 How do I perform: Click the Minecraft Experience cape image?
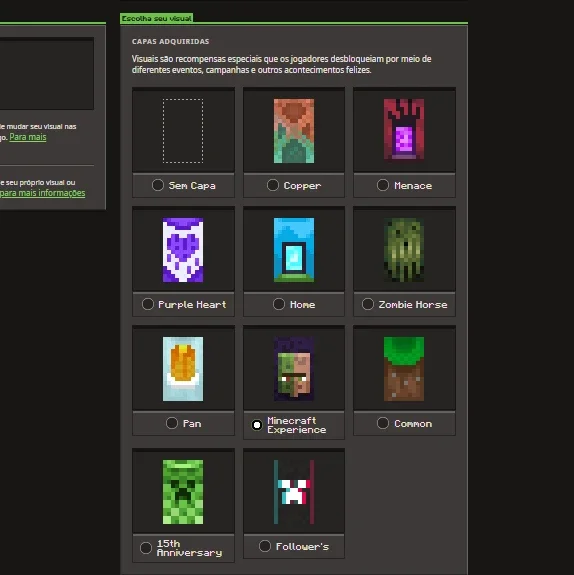click(294, 369)
